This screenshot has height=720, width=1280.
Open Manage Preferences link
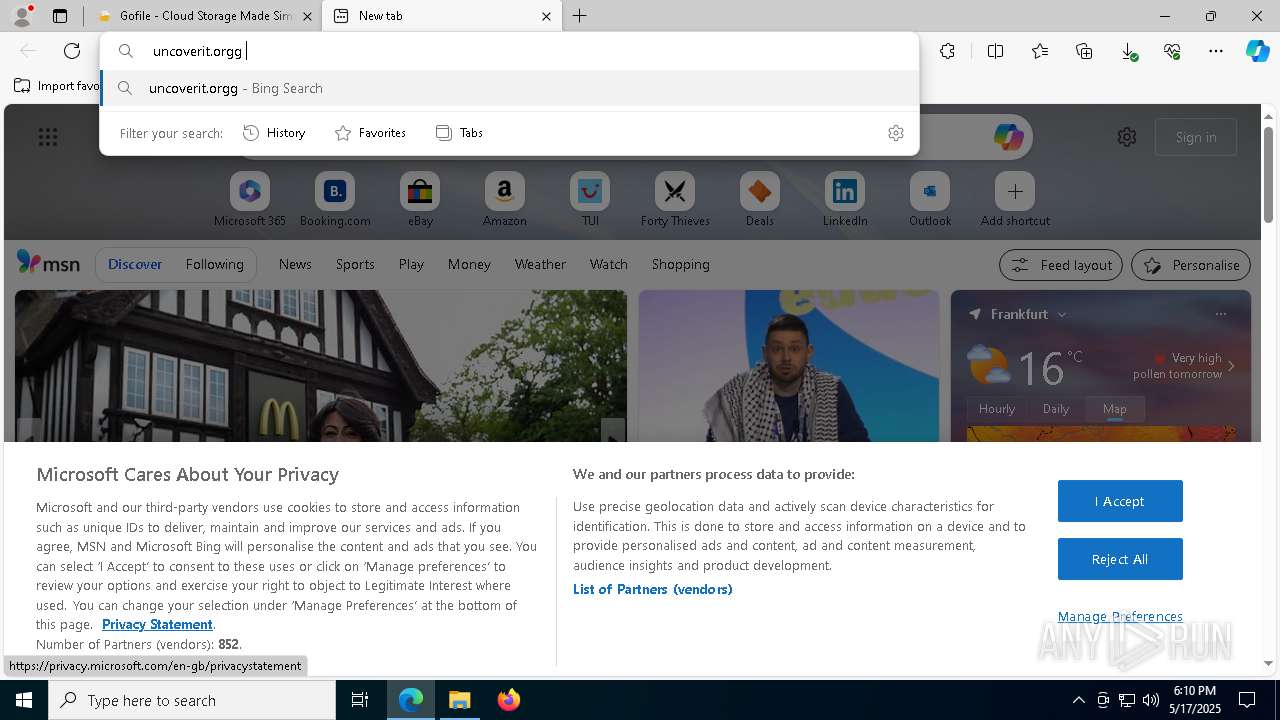[1120, 616]
